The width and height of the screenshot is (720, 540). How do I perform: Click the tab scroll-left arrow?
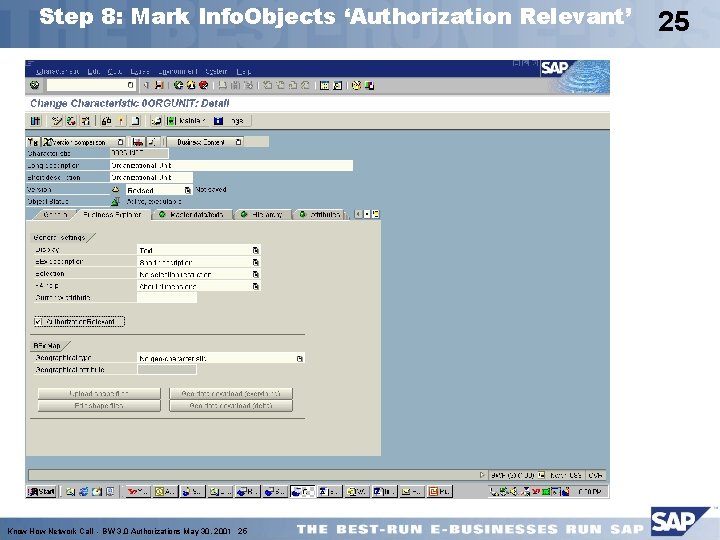tap(359, 214)
